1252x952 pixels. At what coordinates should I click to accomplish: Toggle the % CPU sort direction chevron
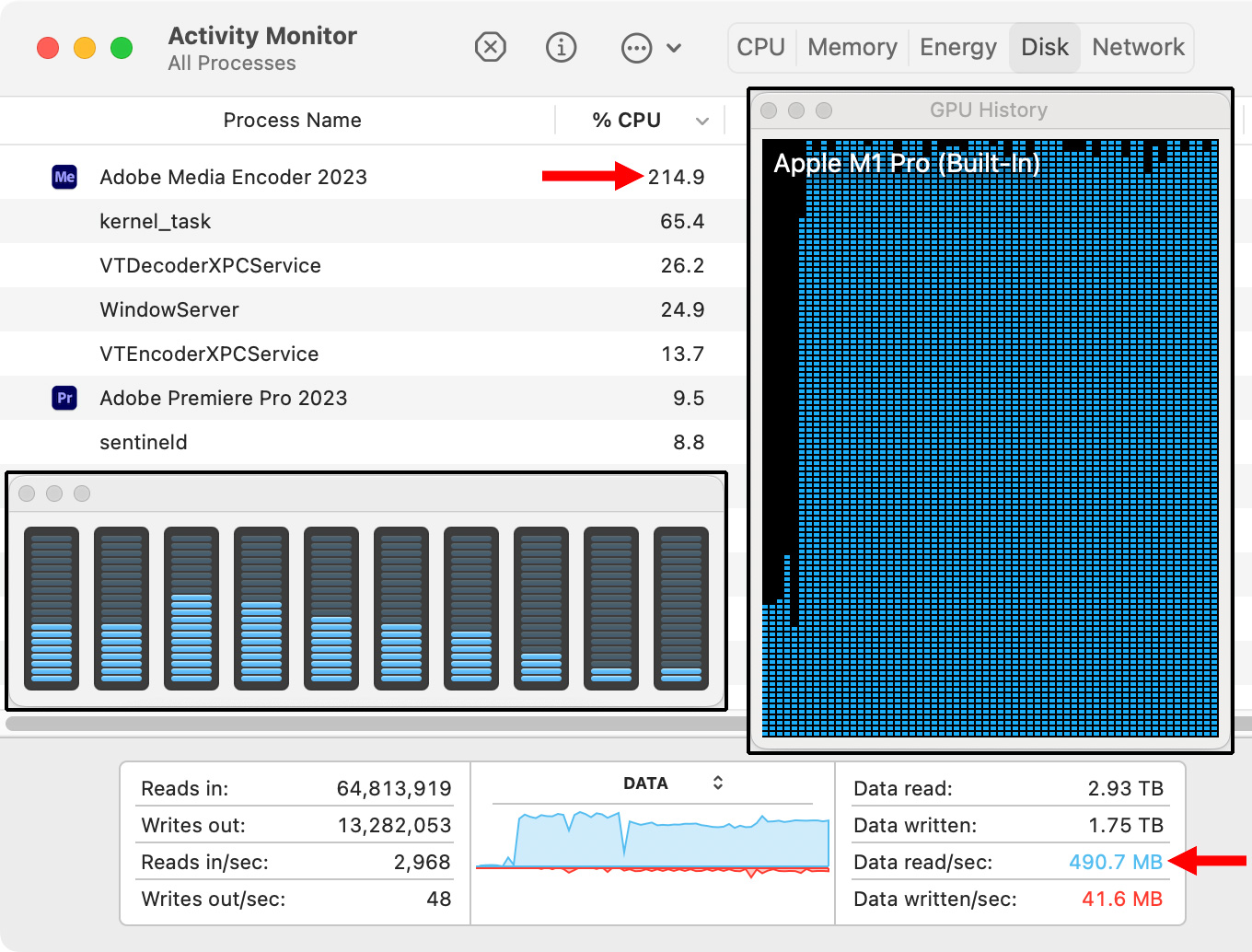click(x=702, y=122)
